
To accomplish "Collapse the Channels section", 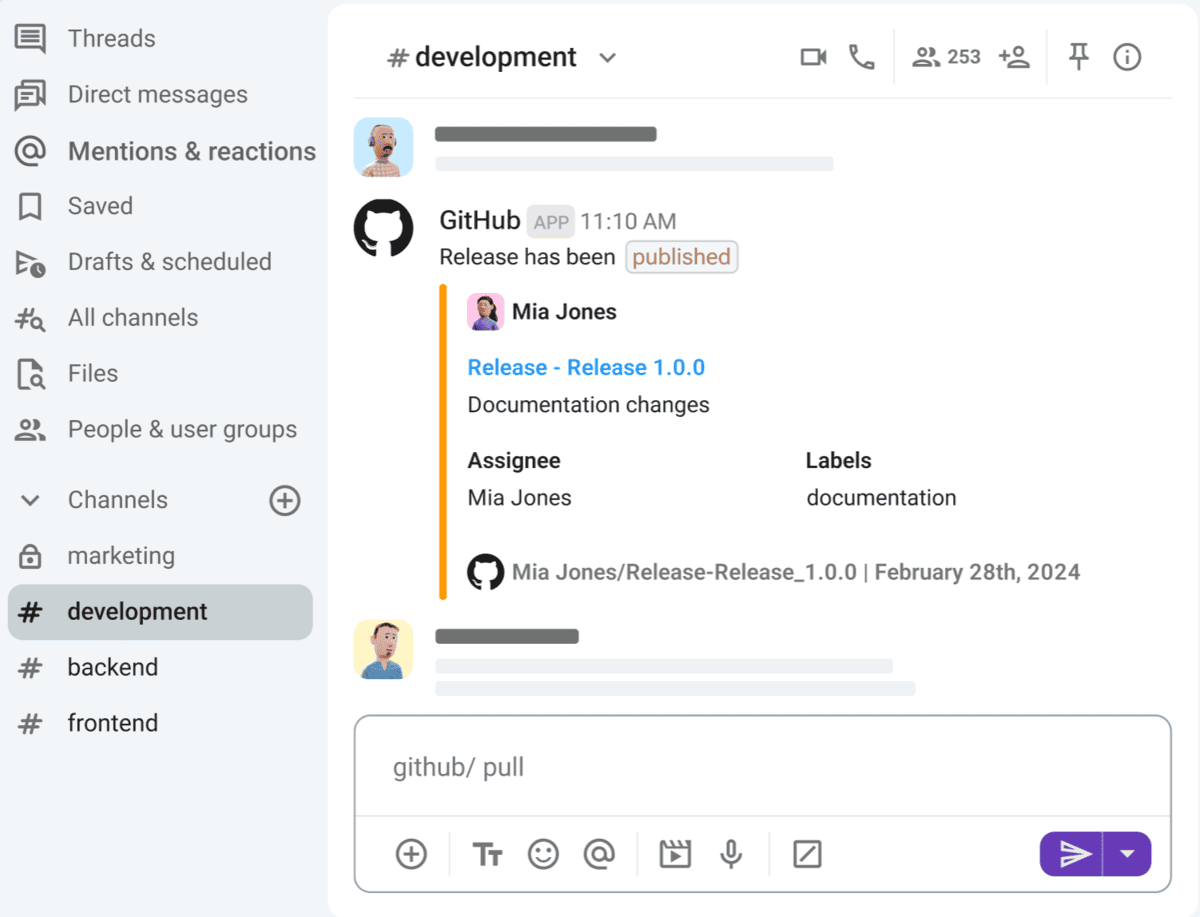I will pos(29,500).
